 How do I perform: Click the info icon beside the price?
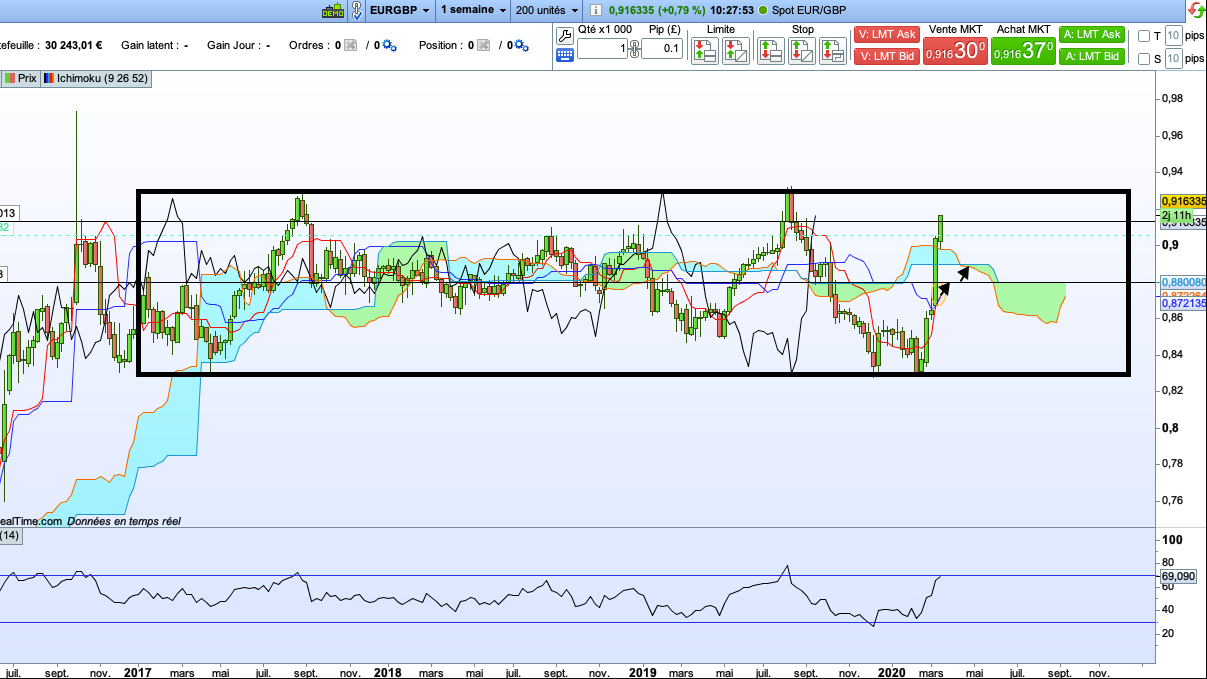point(596,10)
